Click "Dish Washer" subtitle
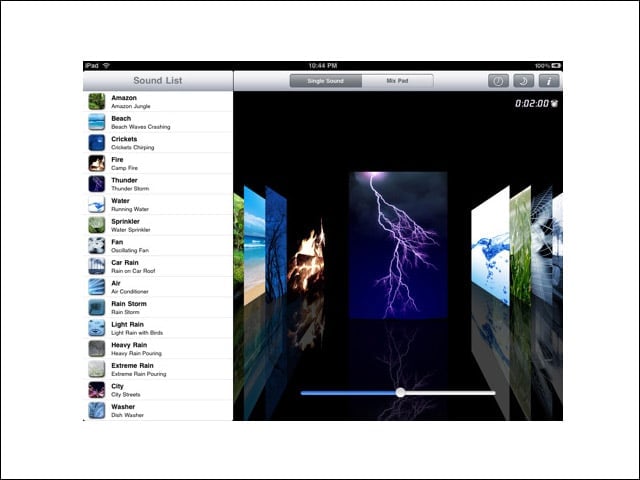The height and width of the screenshot is (480, 640). [x=127, y=415]
